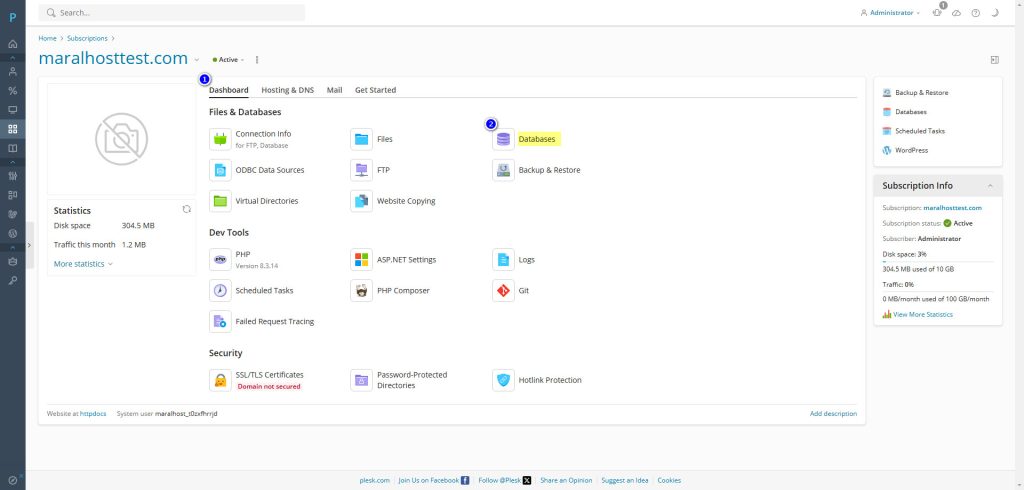Open Hotlink Protection

549,380
